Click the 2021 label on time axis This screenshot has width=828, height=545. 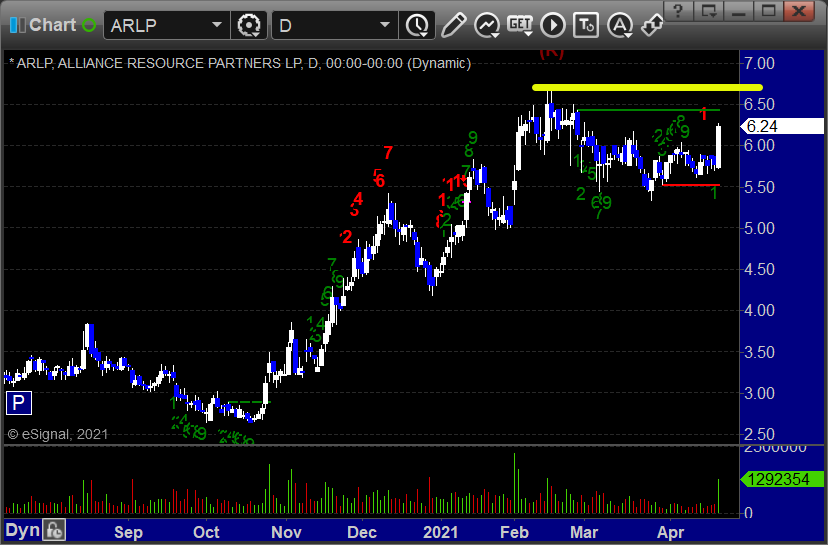(441, 532)
